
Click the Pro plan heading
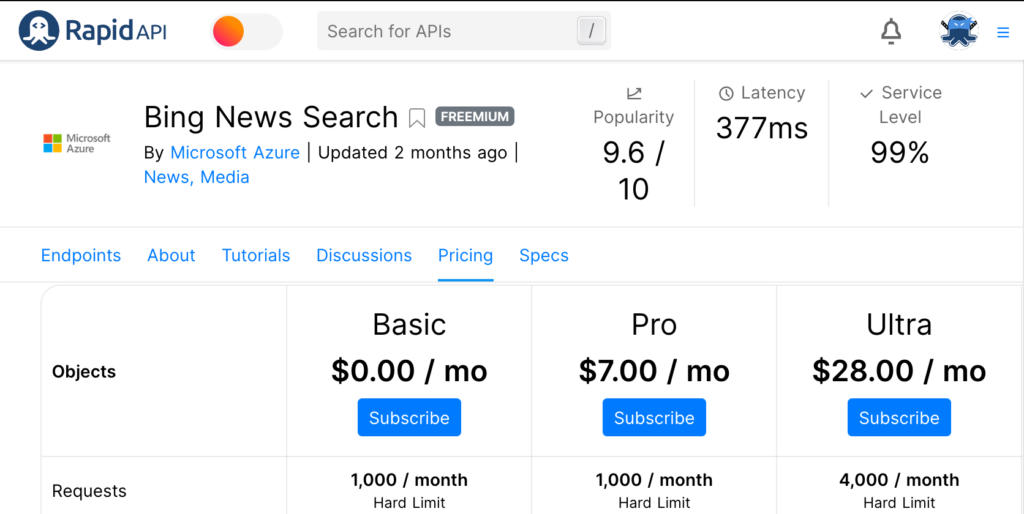tap(654, 325)
